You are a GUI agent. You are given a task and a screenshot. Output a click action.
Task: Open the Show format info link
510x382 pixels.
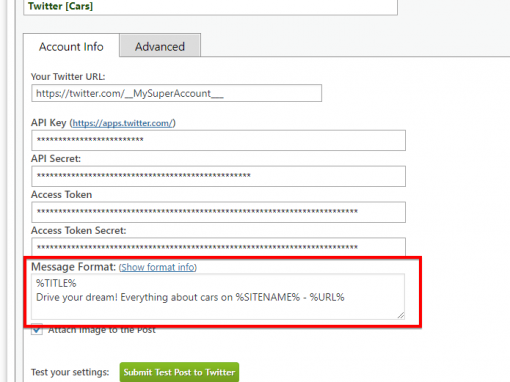click(158, 267)
